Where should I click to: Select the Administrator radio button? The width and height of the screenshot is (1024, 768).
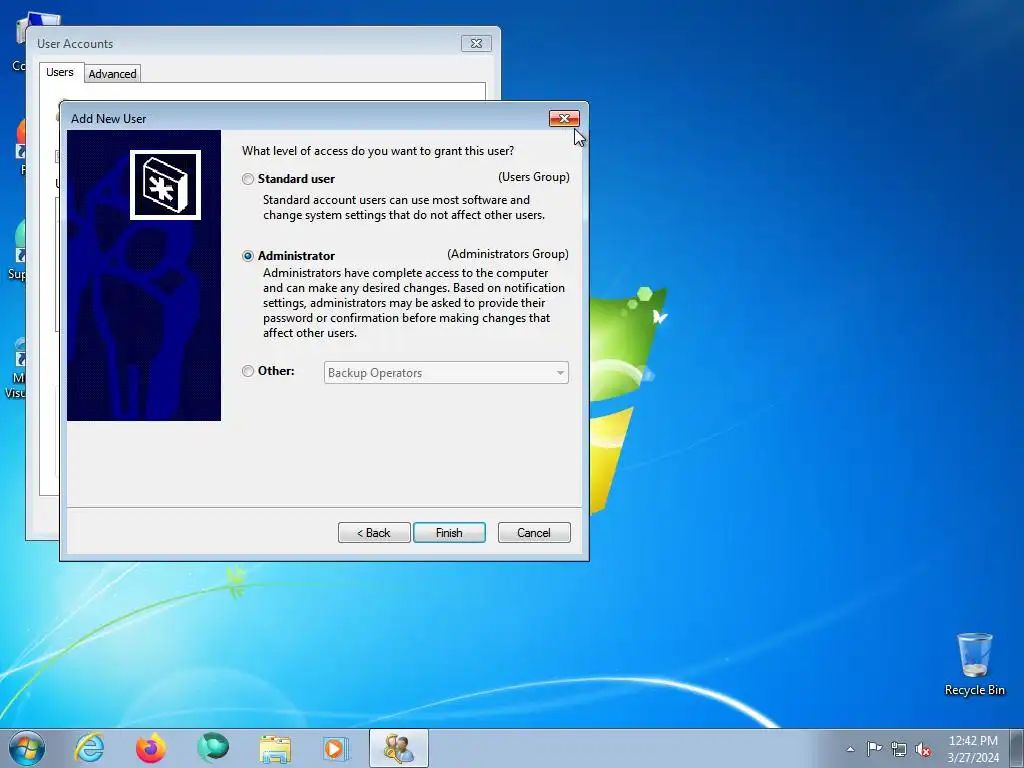tap(248, 256)
